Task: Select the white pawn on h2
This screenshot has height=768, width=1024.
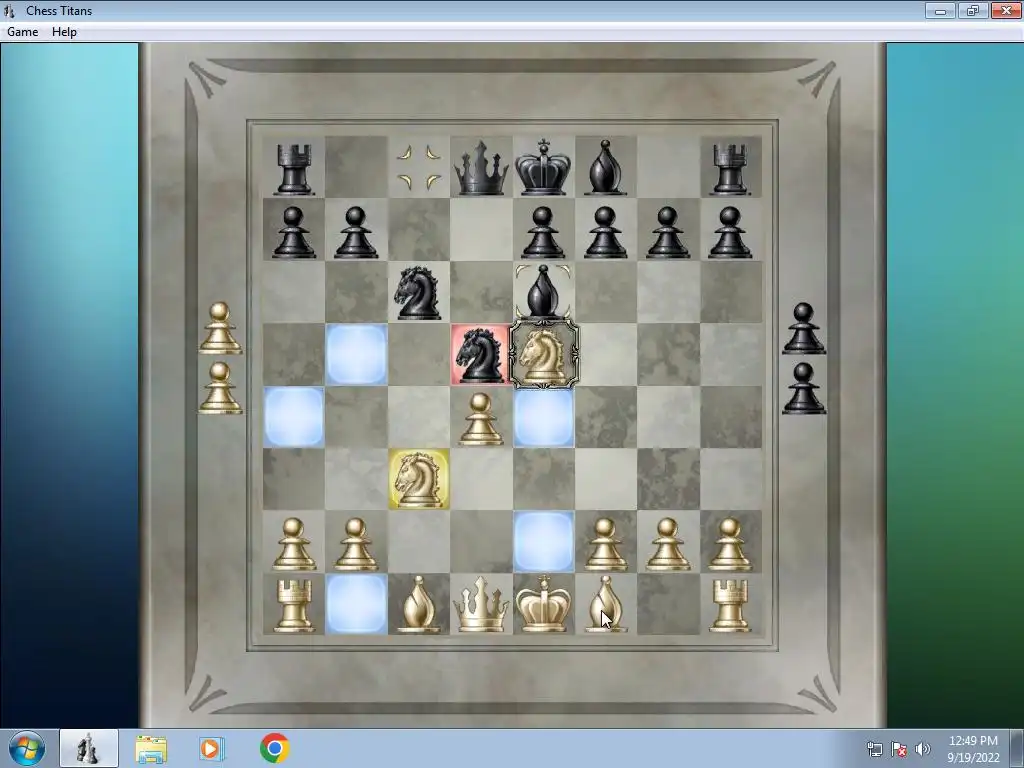Action: click(730, 545)
